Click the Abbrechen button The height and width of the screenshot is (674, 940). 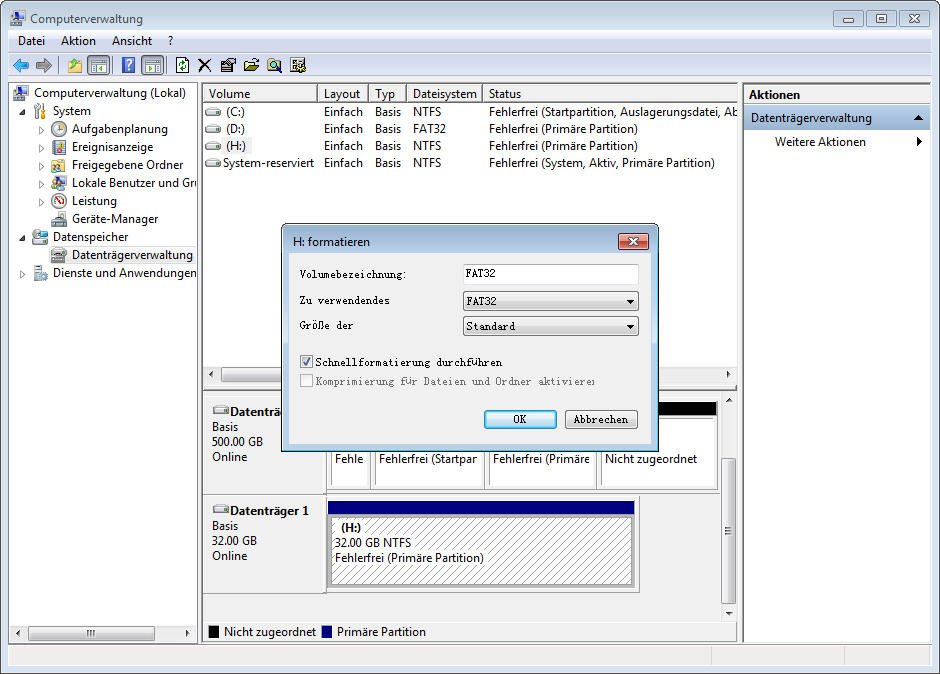click(601, 419)
